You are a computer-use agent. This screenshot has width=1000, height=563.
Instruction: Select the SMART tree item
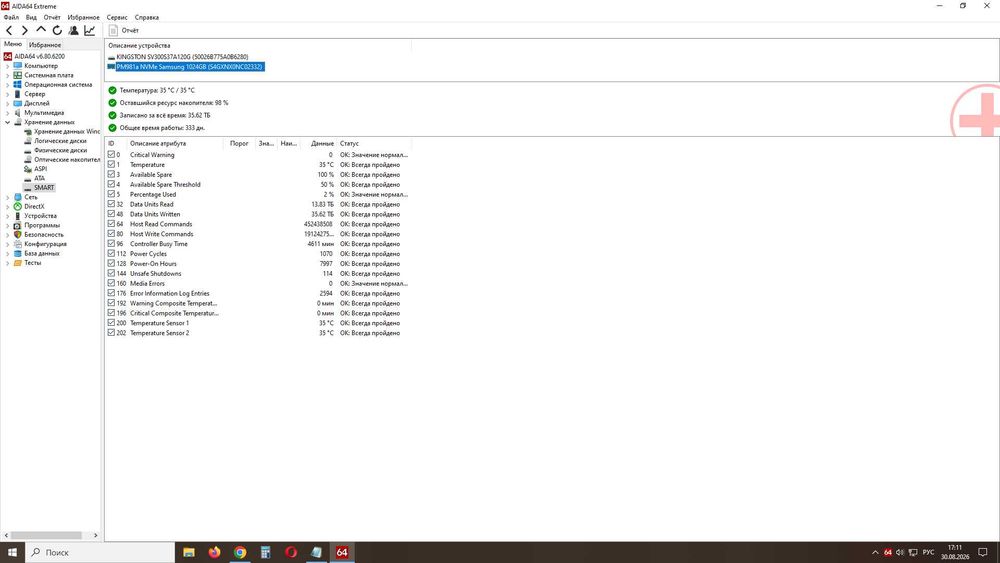point(44,187)
